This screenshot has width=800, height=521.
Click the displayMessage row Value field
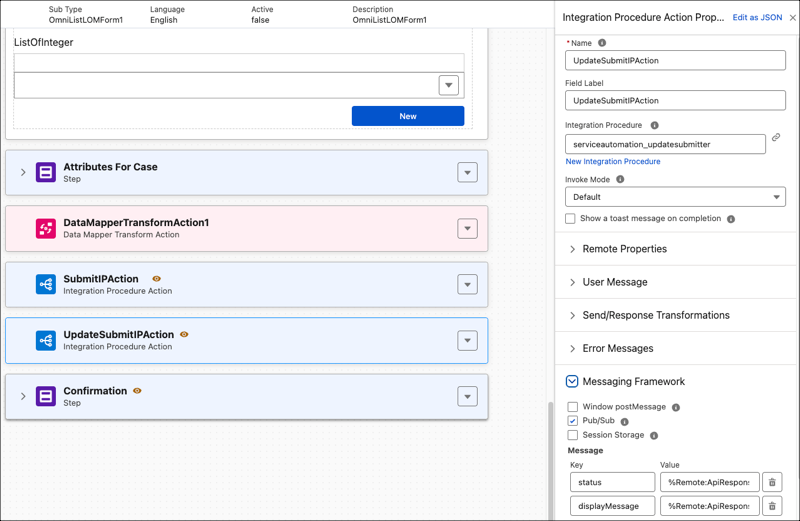[710, 506]
